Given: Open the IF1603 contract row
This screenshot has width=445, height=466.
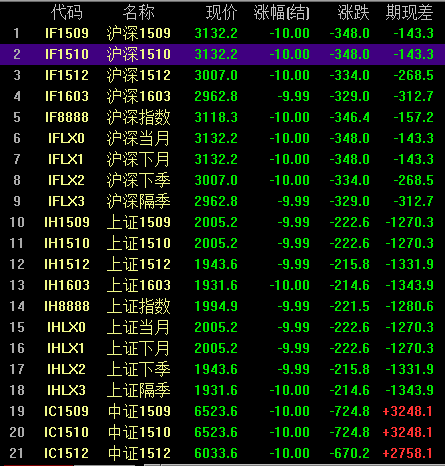Looking at the screenshot, I should click(222, 96).
